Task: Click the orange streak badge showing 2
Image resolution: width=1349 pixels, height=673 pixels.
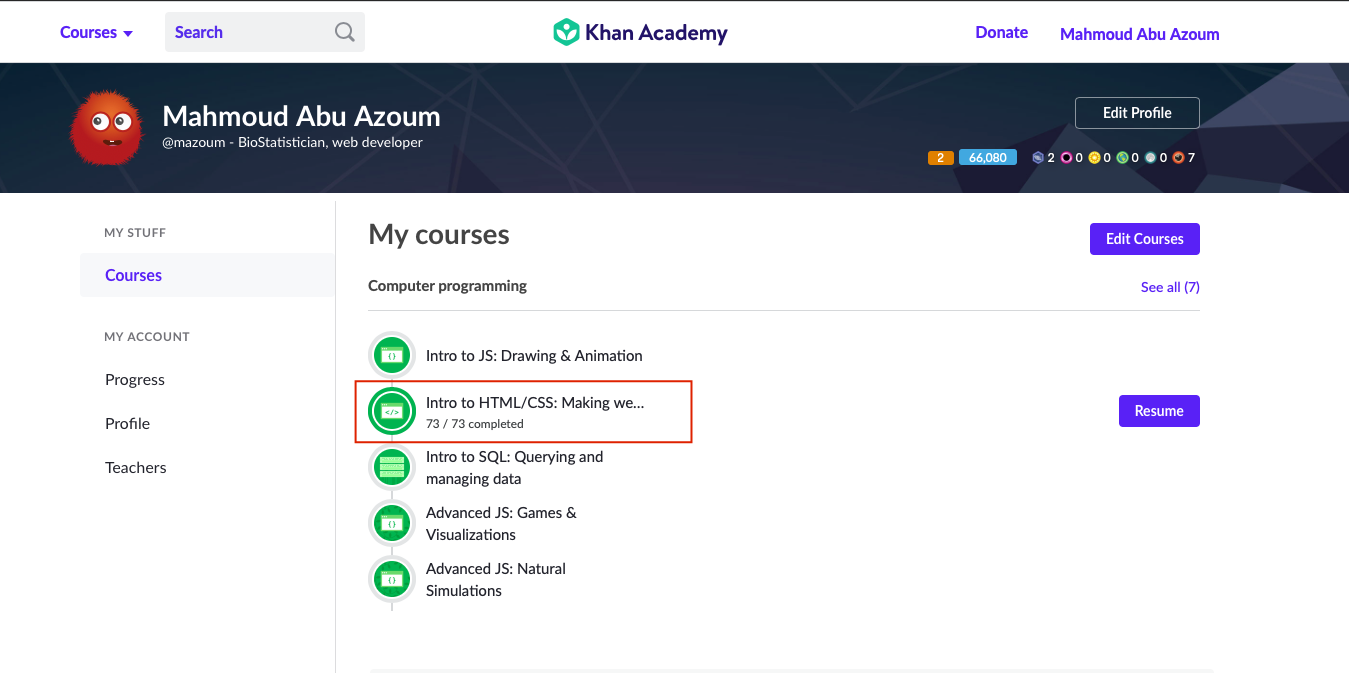Action: [940, 157]
